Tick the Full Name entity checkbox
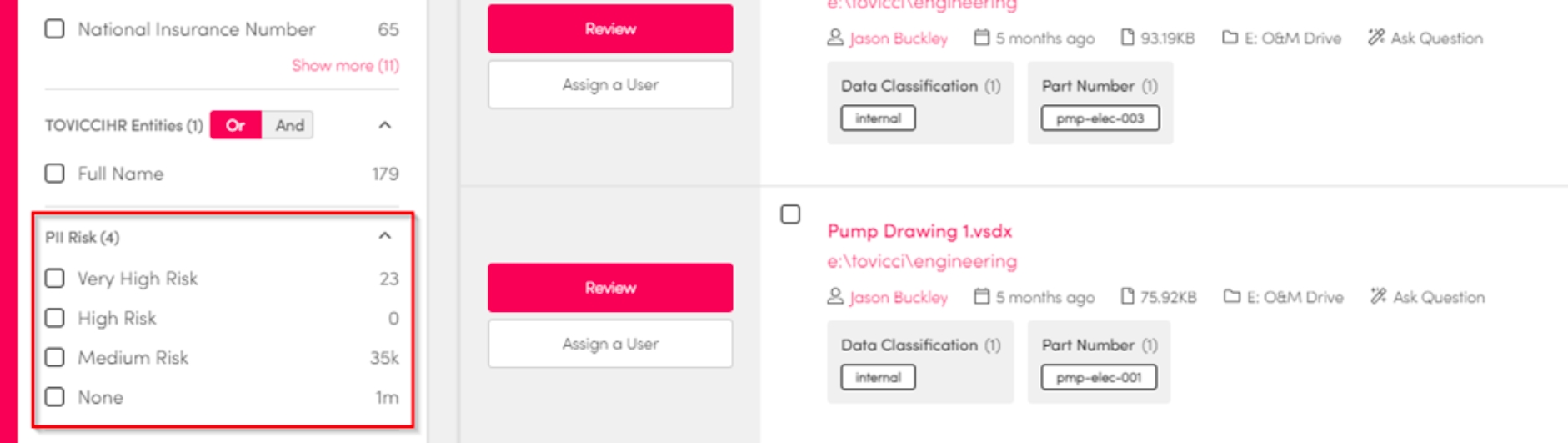This screenshot has height=443, width=1568. pyautogui.click(x=55, y=174)
